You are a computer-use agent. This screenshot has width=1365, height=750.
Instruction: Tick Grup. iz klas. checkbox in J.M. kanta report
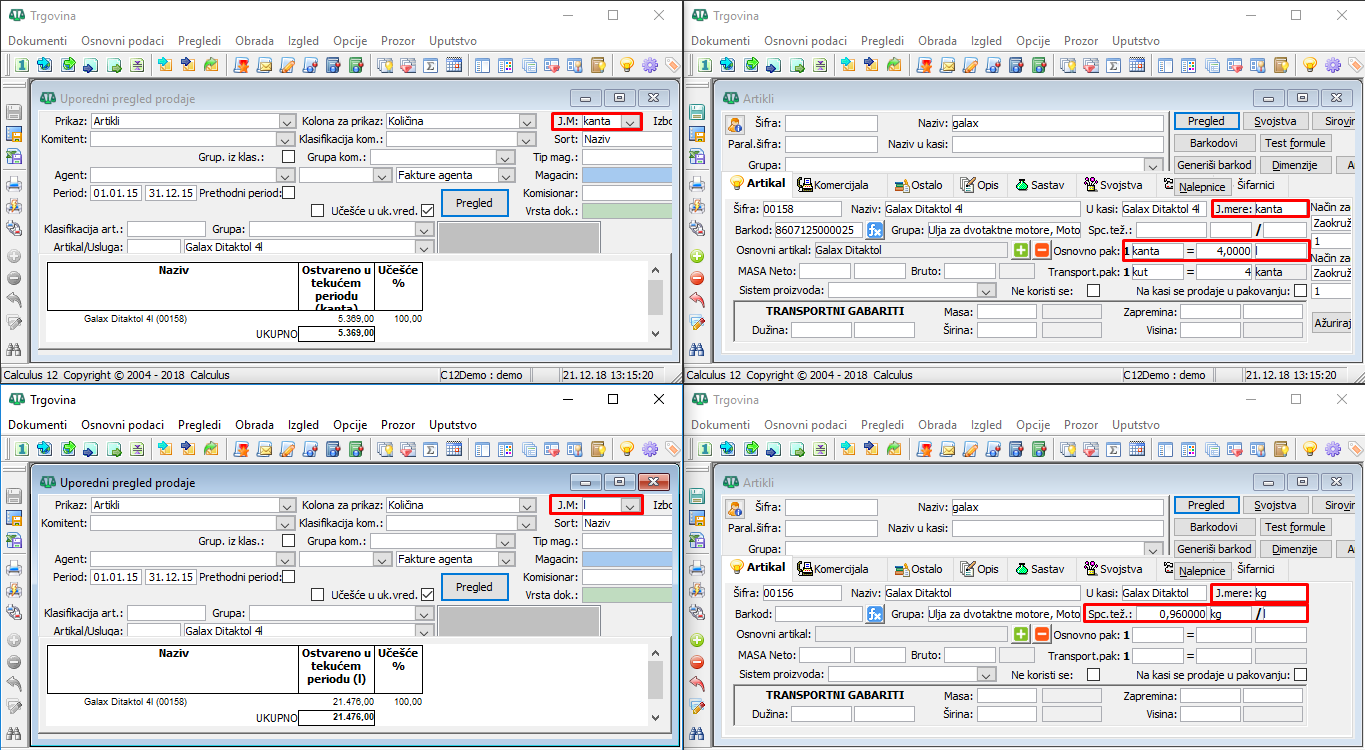(288, 157)
